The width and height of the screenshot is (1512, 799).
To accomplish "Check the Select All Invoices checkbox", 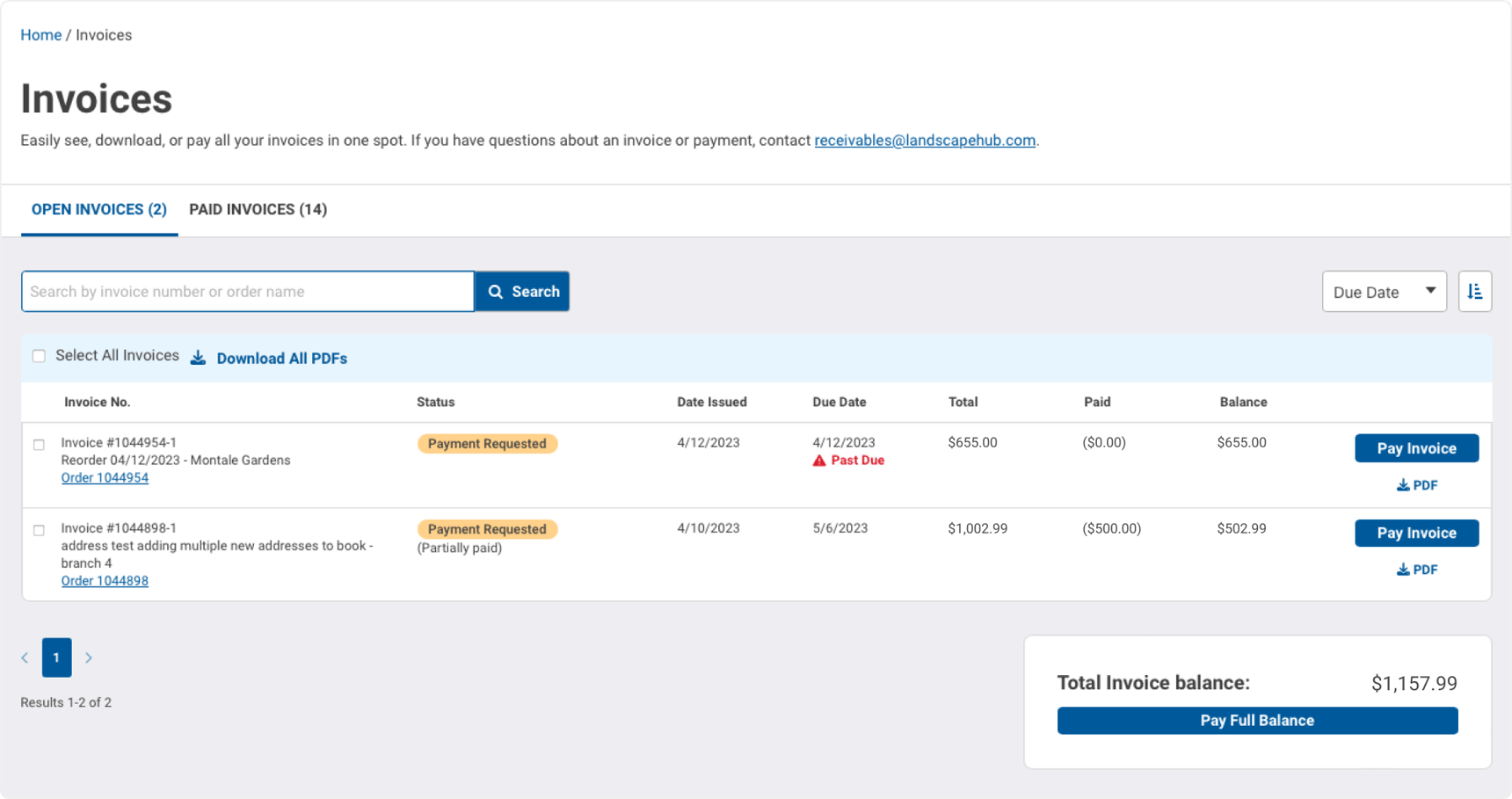I will pos(39,355).
